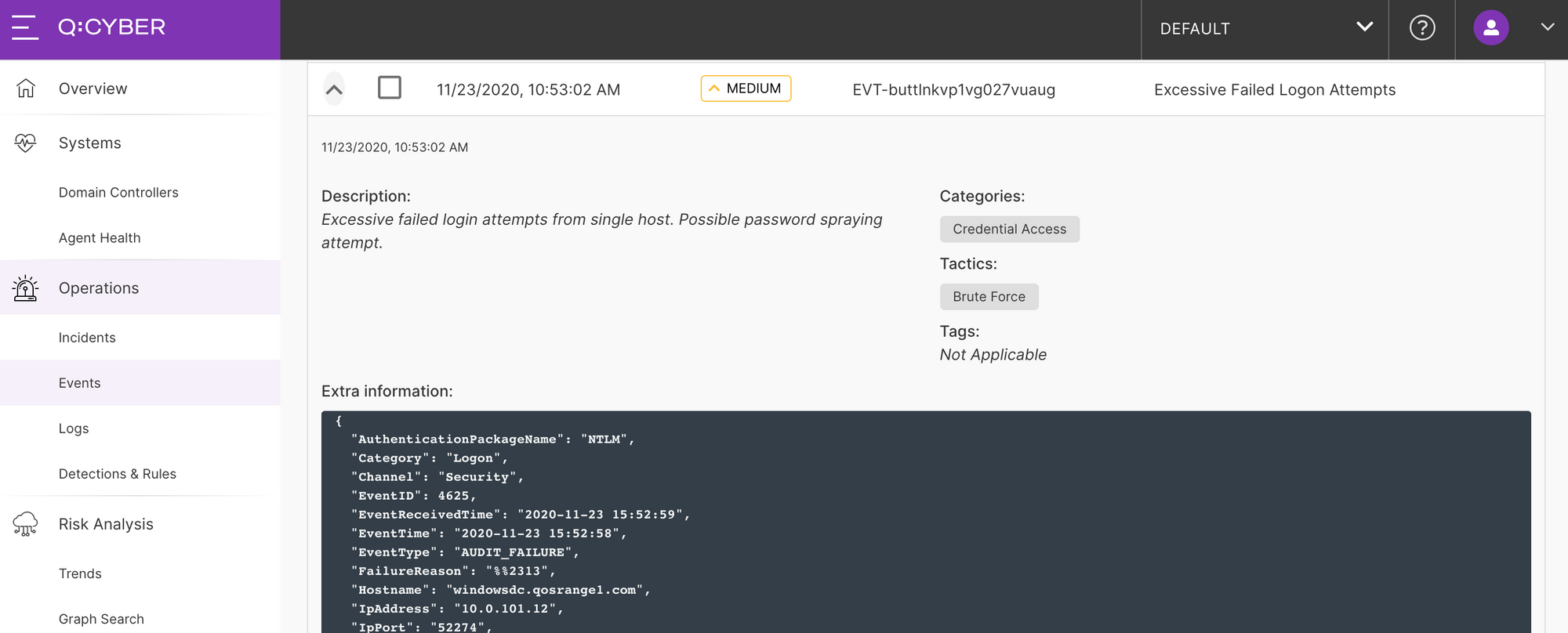1568x633 pixels.
Task: Open the Incidents page
Action: click(x=87, y=338)
